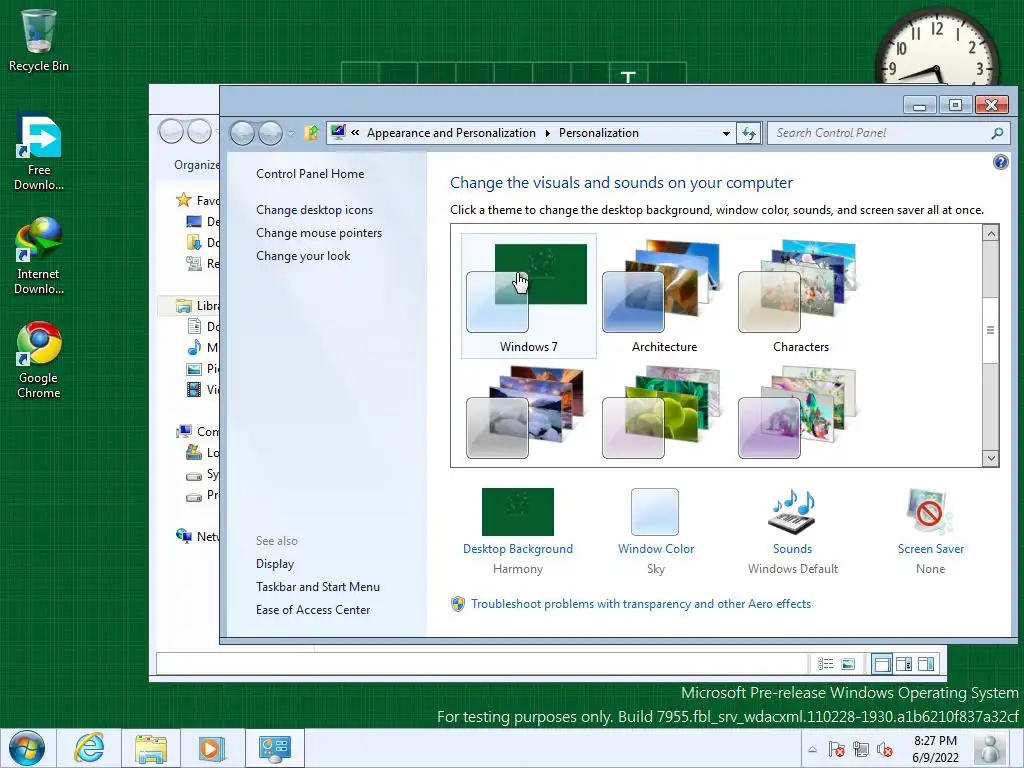
Task: Open the address bar history dropdown
Action: (x=726, y=133)
